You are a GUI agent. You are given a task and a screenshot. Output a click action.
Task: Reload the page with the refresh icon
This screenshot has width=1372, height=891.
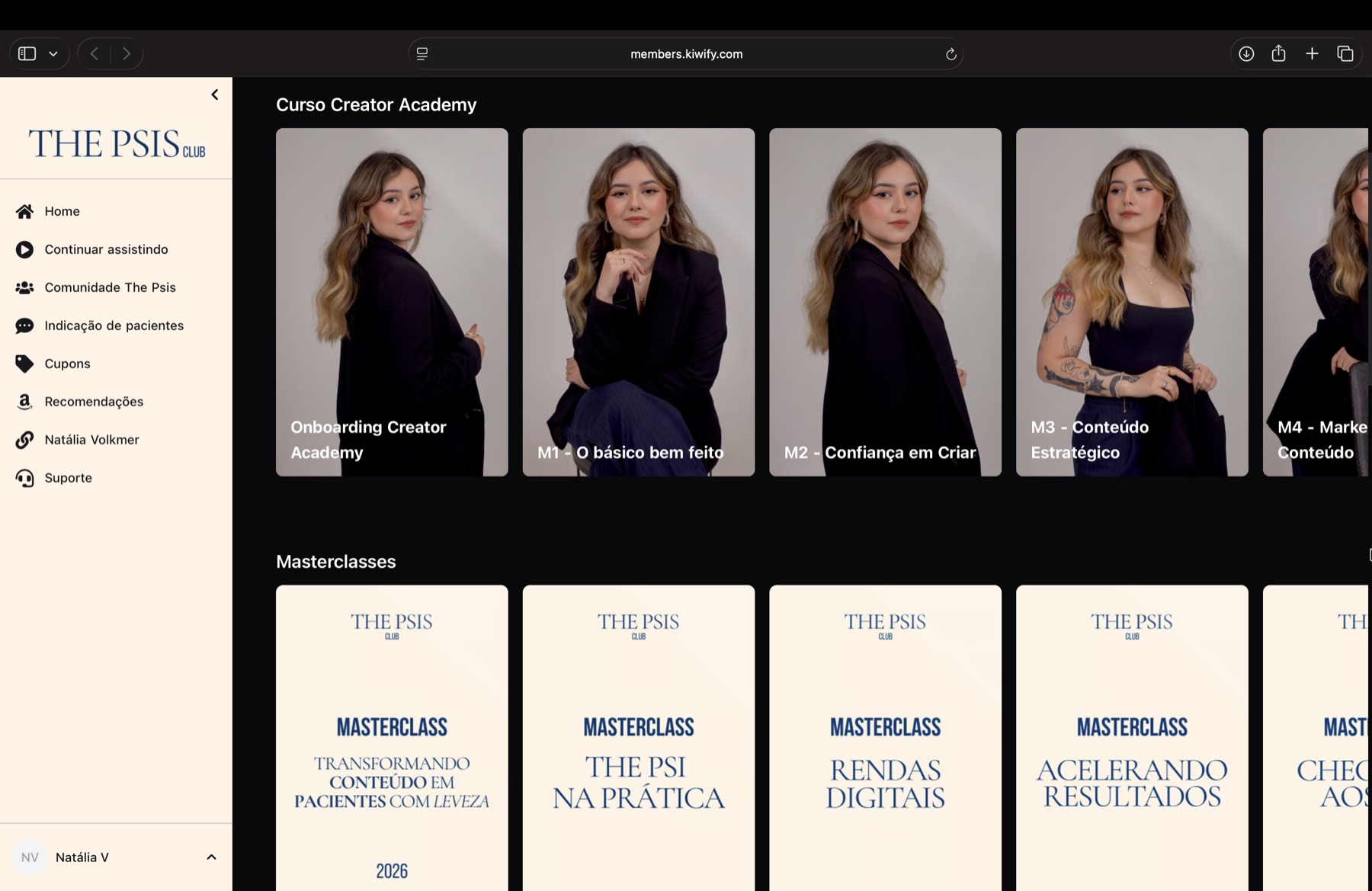pyautogui.click(x=950, y=54)
